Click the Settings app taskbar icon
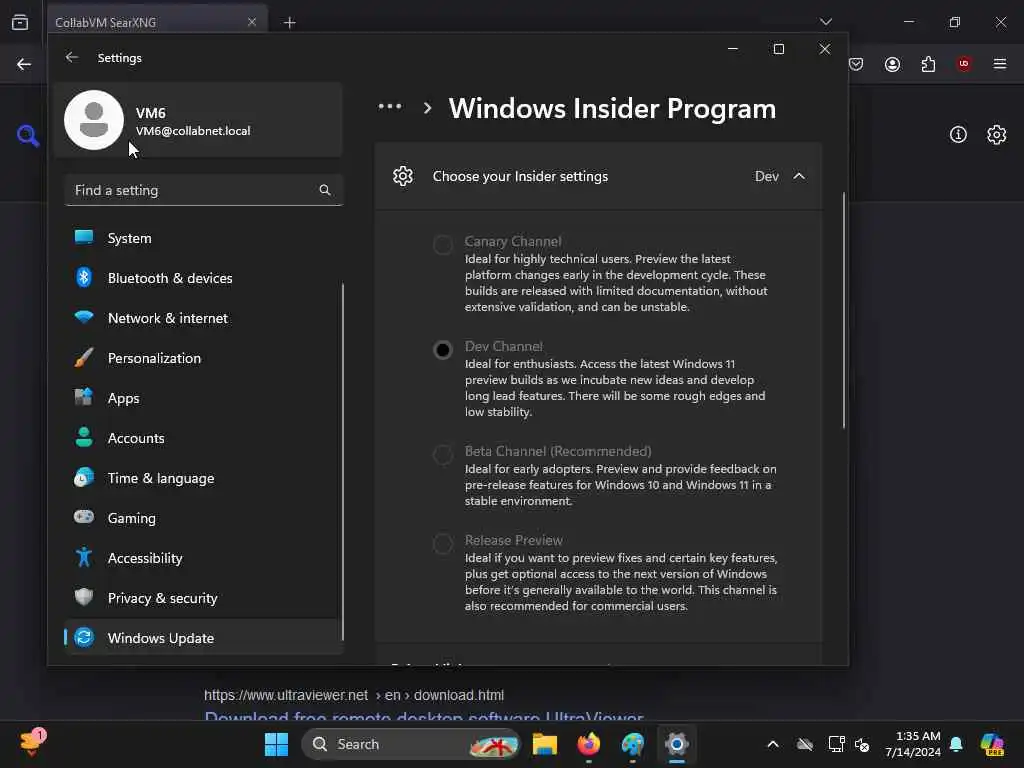This screenshot has width=1024, height=768. (677, 744)
